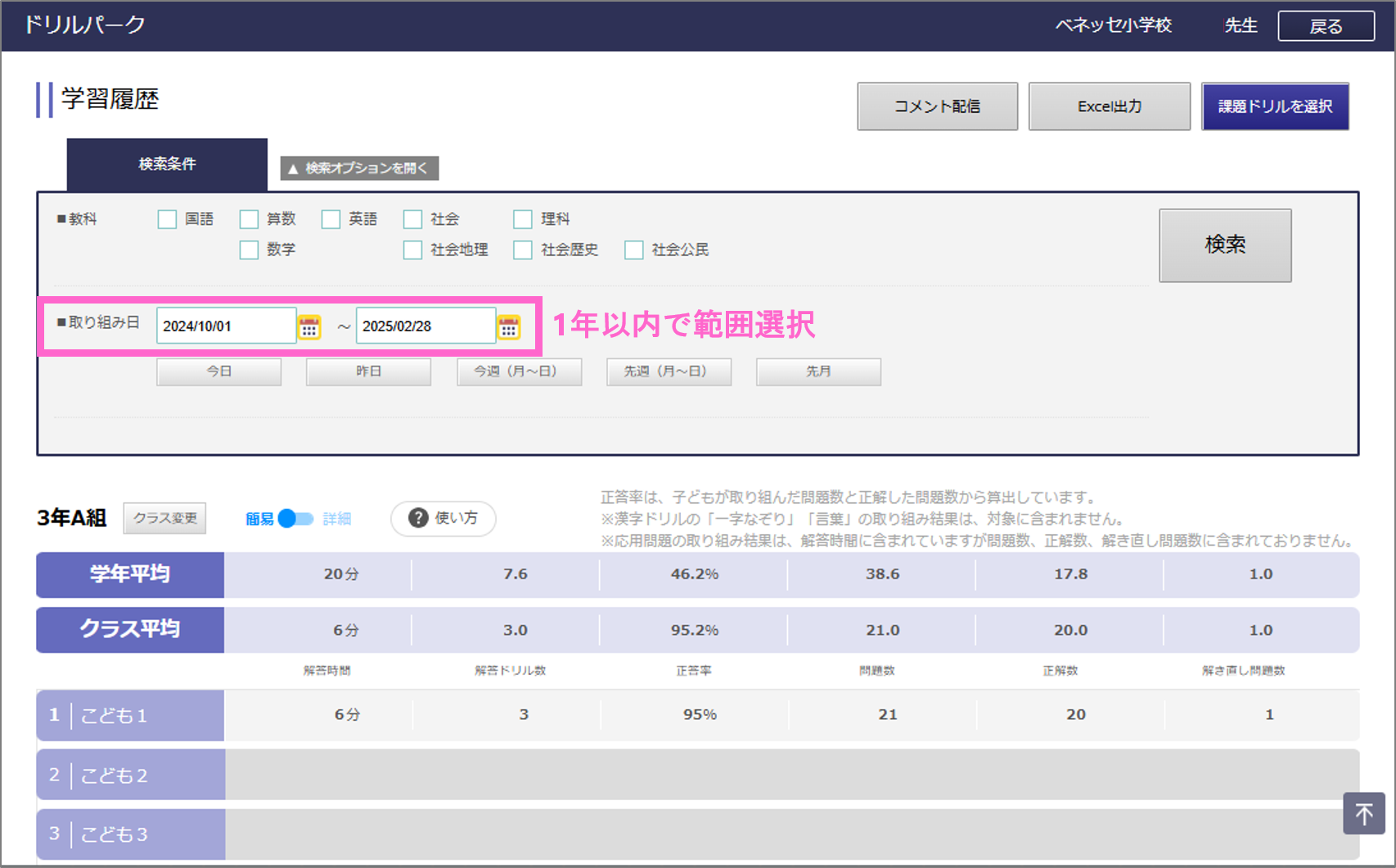Click the ベネッセ小学校 school name
The image size is (1396, 868).
(x=1114, y=25)
